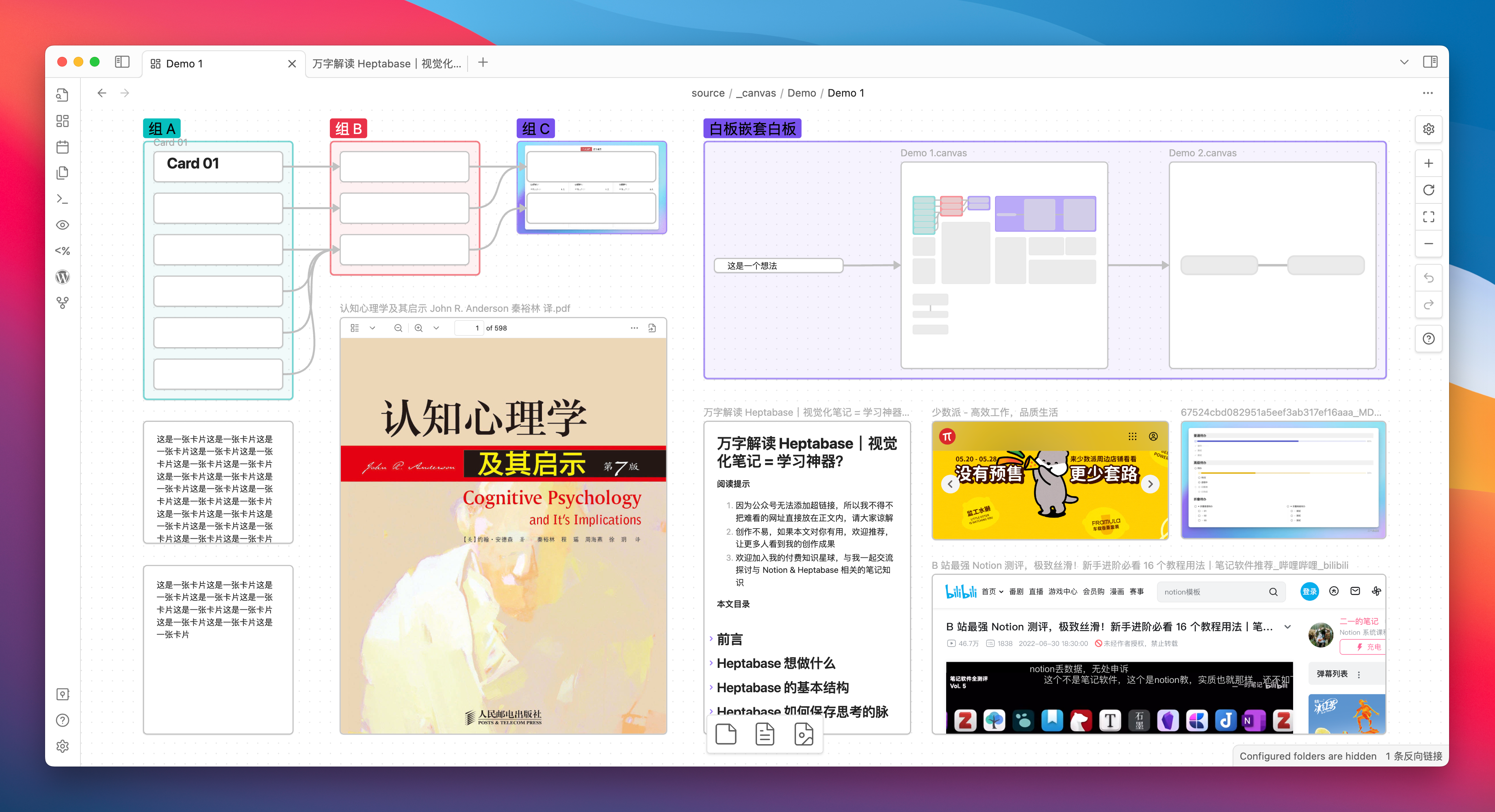
Task: Open the 首页 dropdown on bilibili
Action: [x=992, y=592]
